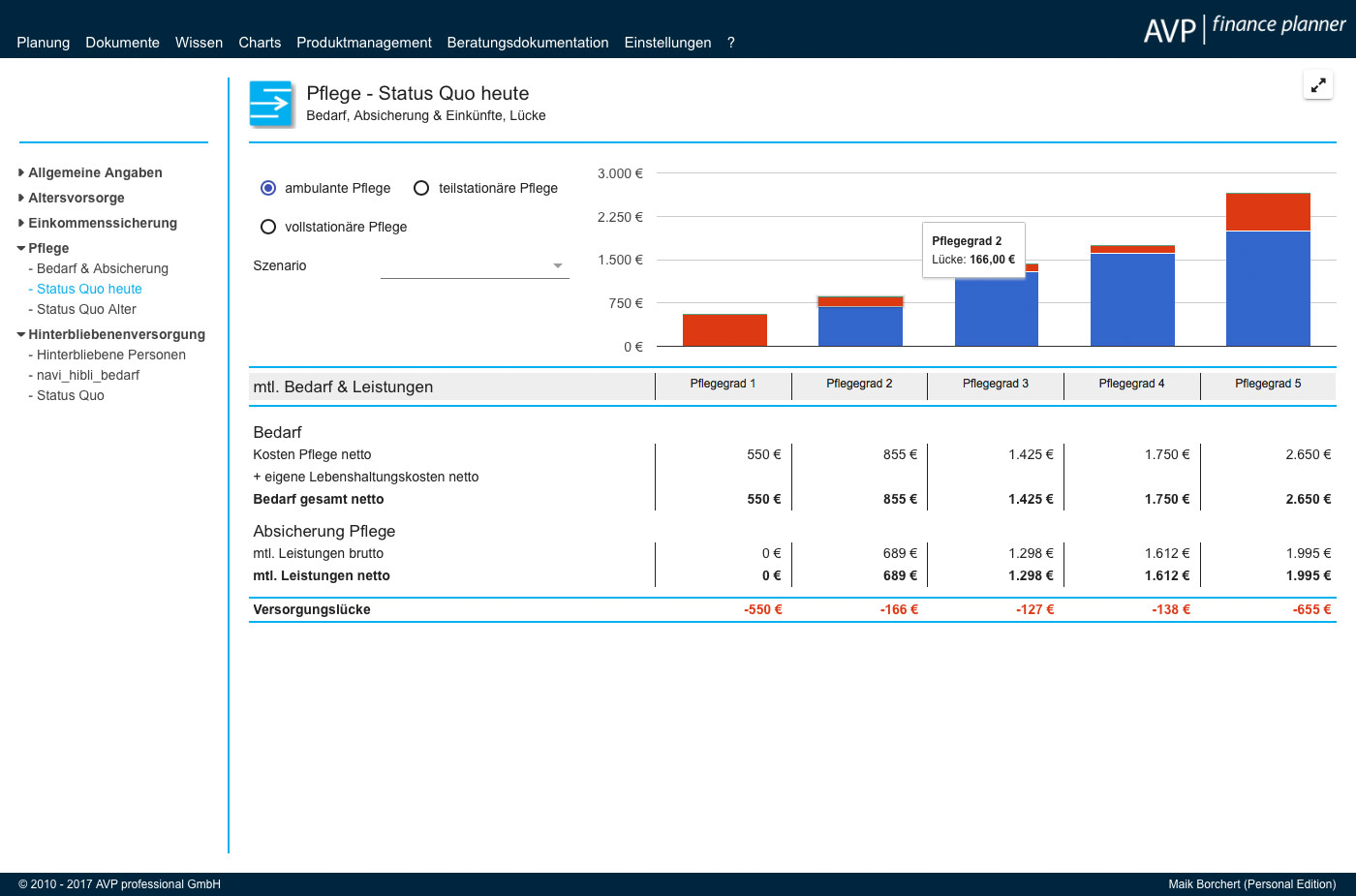The width and height of the screenshot is (1356, 896).
Task: Open the question mark help menu
Action: [730, 43]
